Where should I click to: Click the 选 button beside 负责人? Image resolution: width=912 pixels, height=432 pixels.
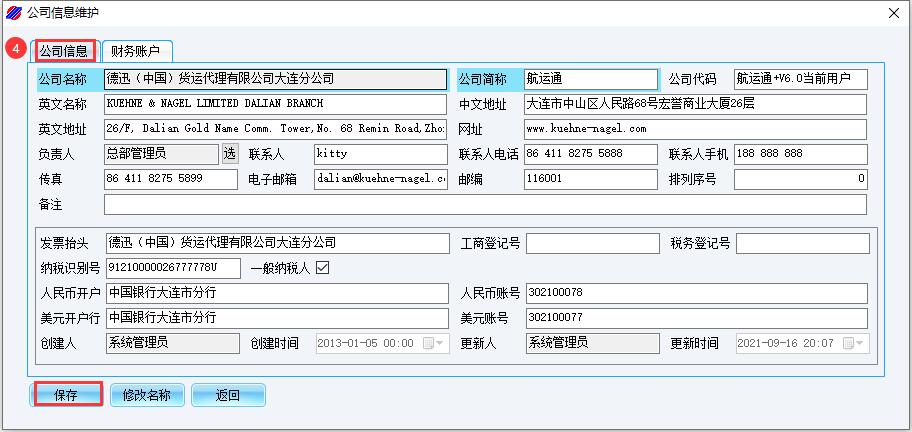tap(230, 154)
